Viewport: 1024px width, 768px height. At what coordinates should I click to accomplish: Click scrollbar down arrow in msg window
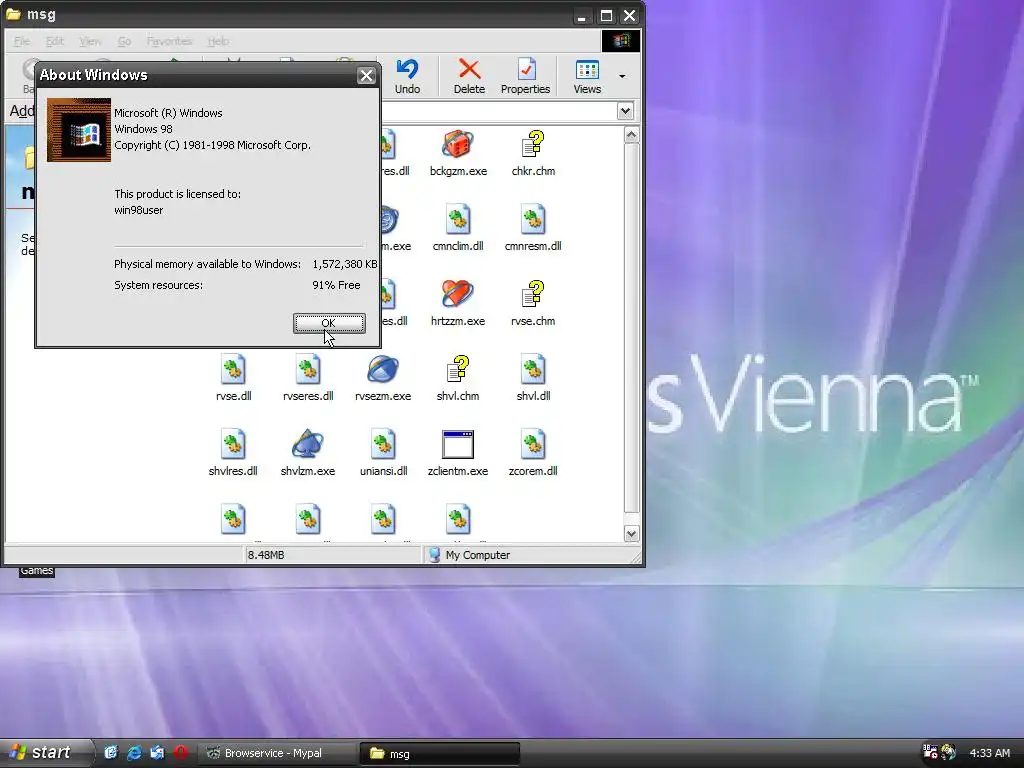(x=631, y=534)
